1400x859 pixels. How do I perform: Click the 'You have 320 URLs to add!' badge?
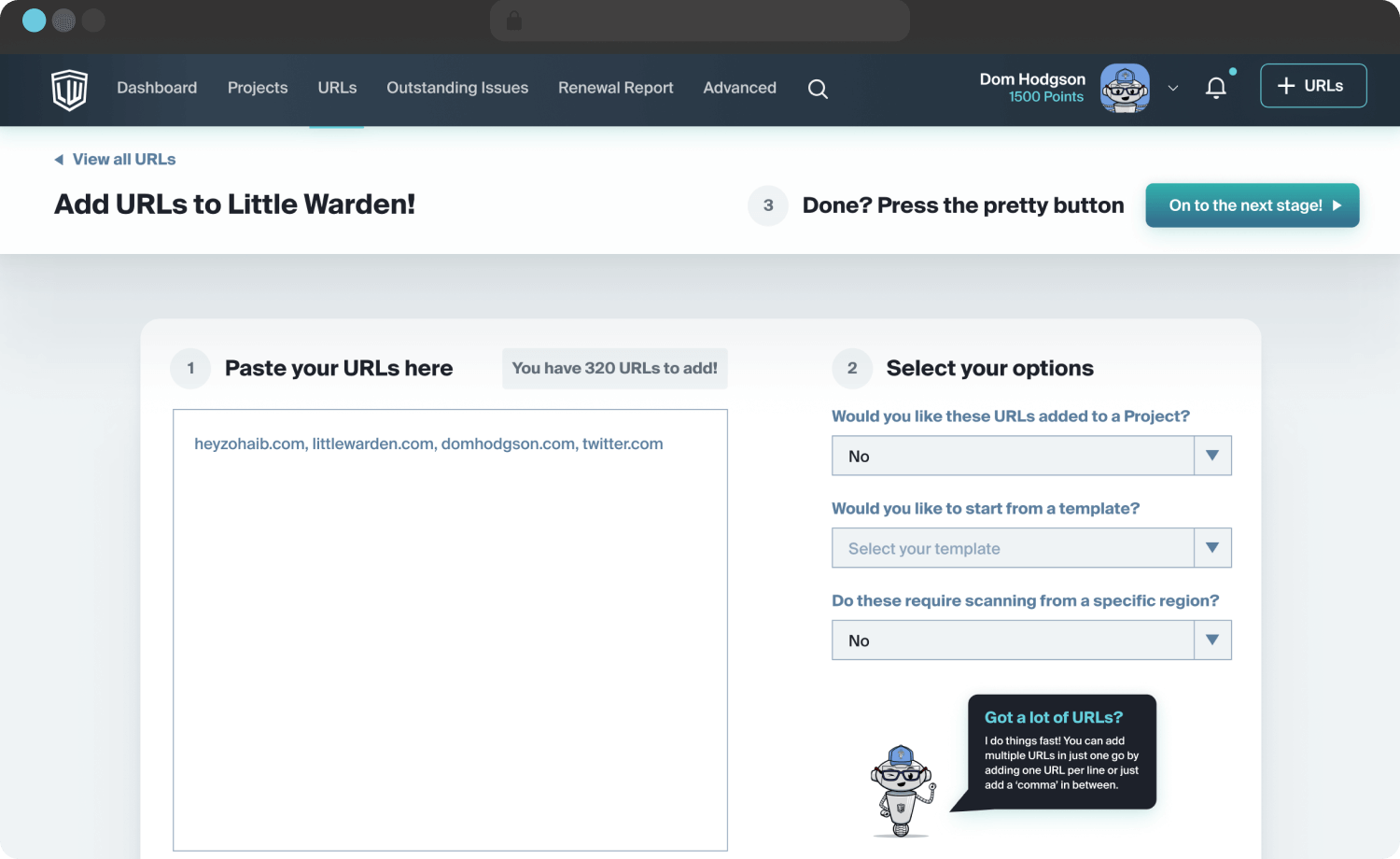(x=615, y=369)
